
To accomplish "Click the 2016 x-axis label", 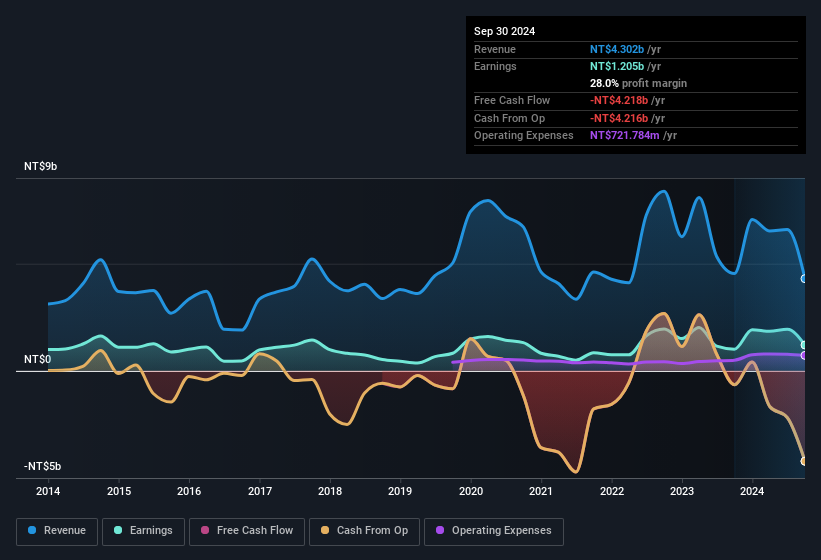I will pyautogui.click(x=189, y=491).
